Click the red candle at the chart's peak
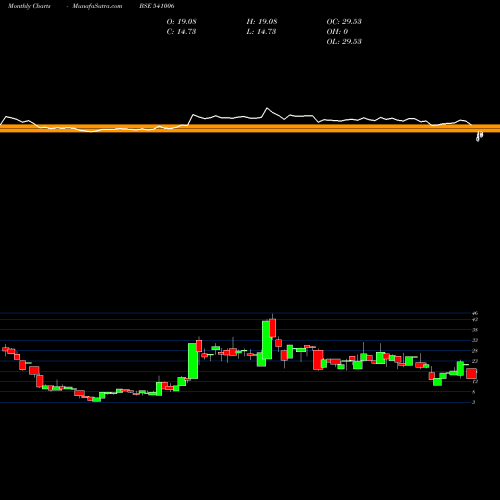500x500 pixels. coord(273,328)
